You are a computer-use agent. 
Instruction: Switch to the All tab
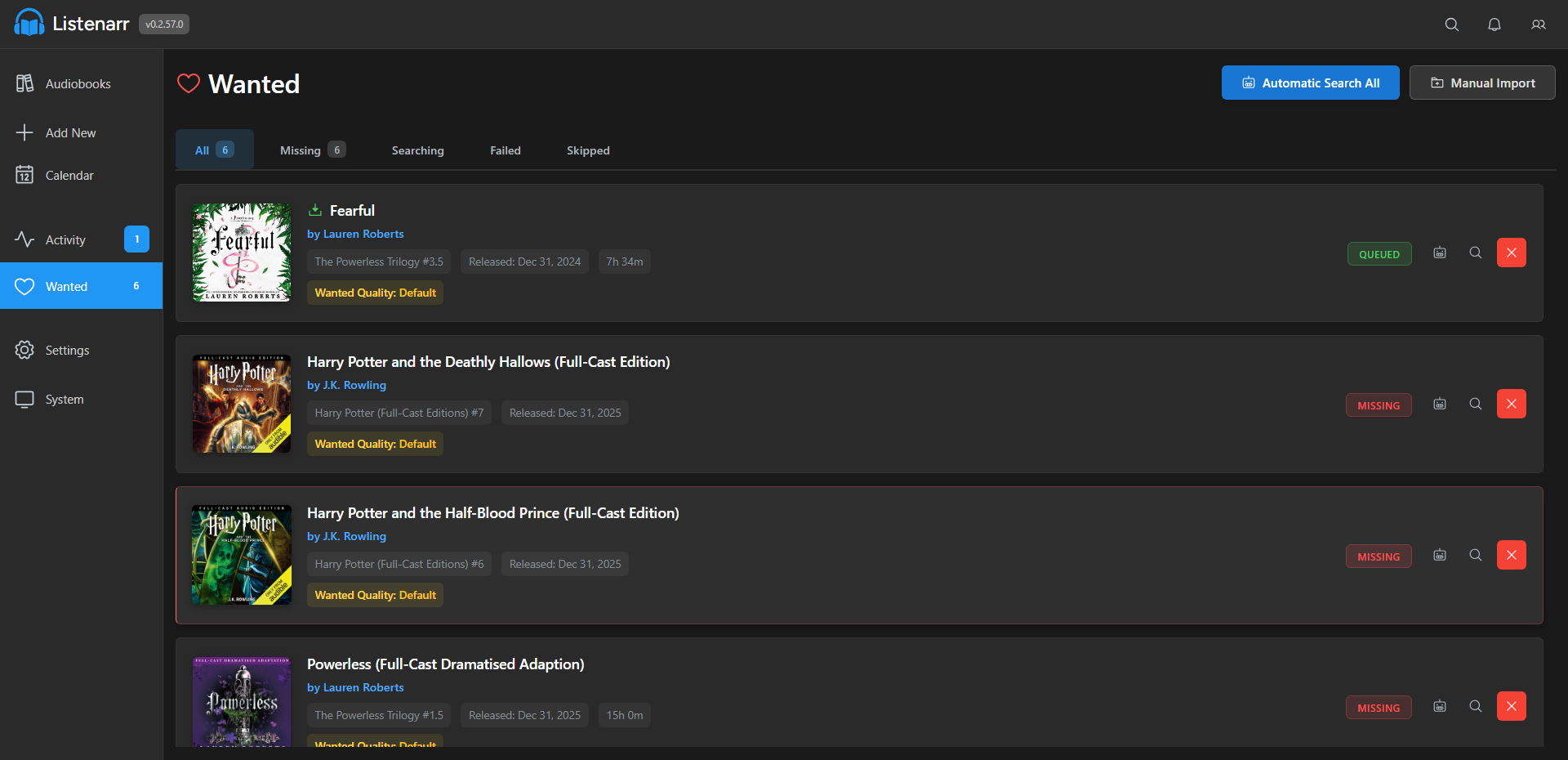point(215,150)
